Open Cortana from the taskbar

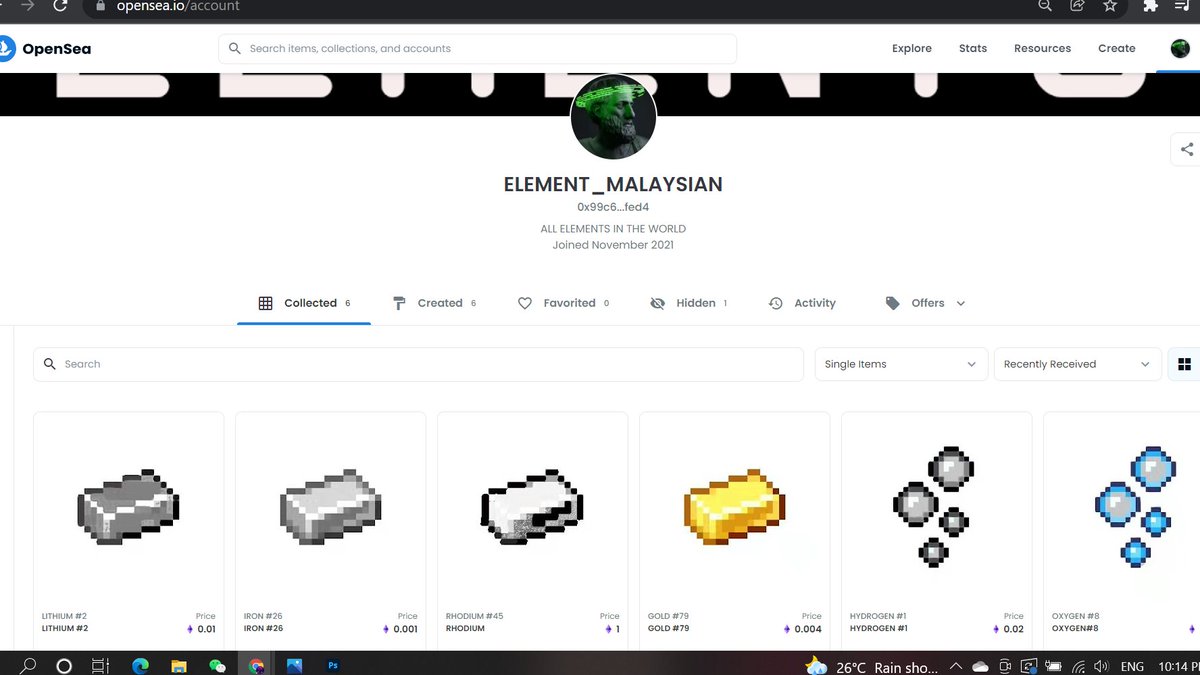click(64, 665)
